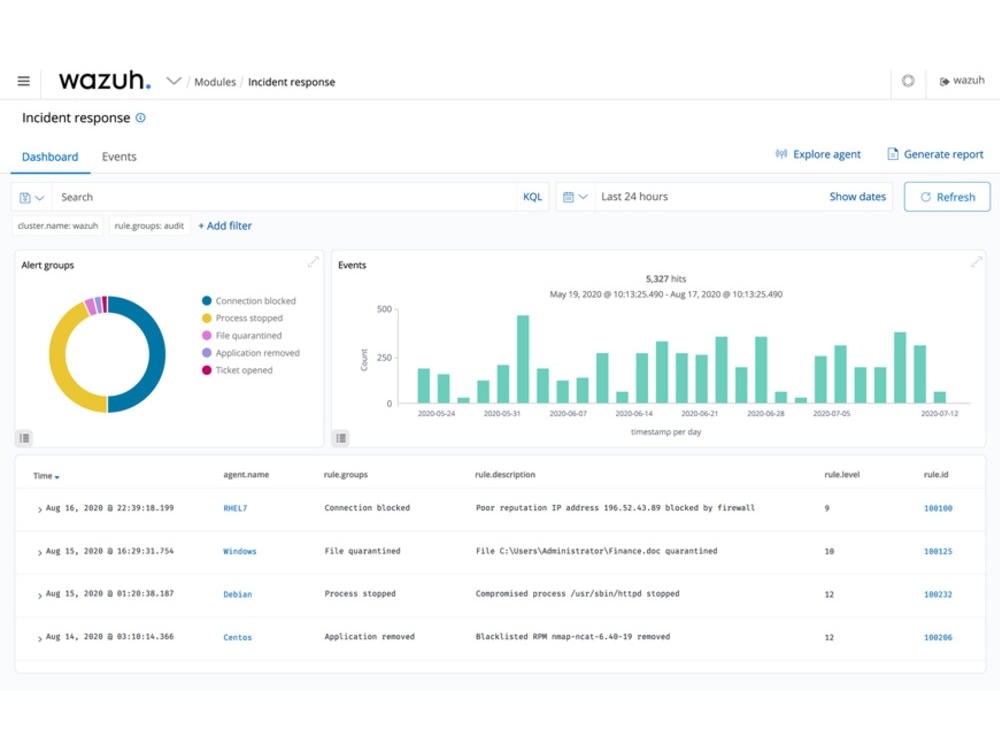This screenshot has width=1000, height=750.
Task: Open the Last 24 hours time range dropdown
Action: pyautogui.click(x=633, y=196)
